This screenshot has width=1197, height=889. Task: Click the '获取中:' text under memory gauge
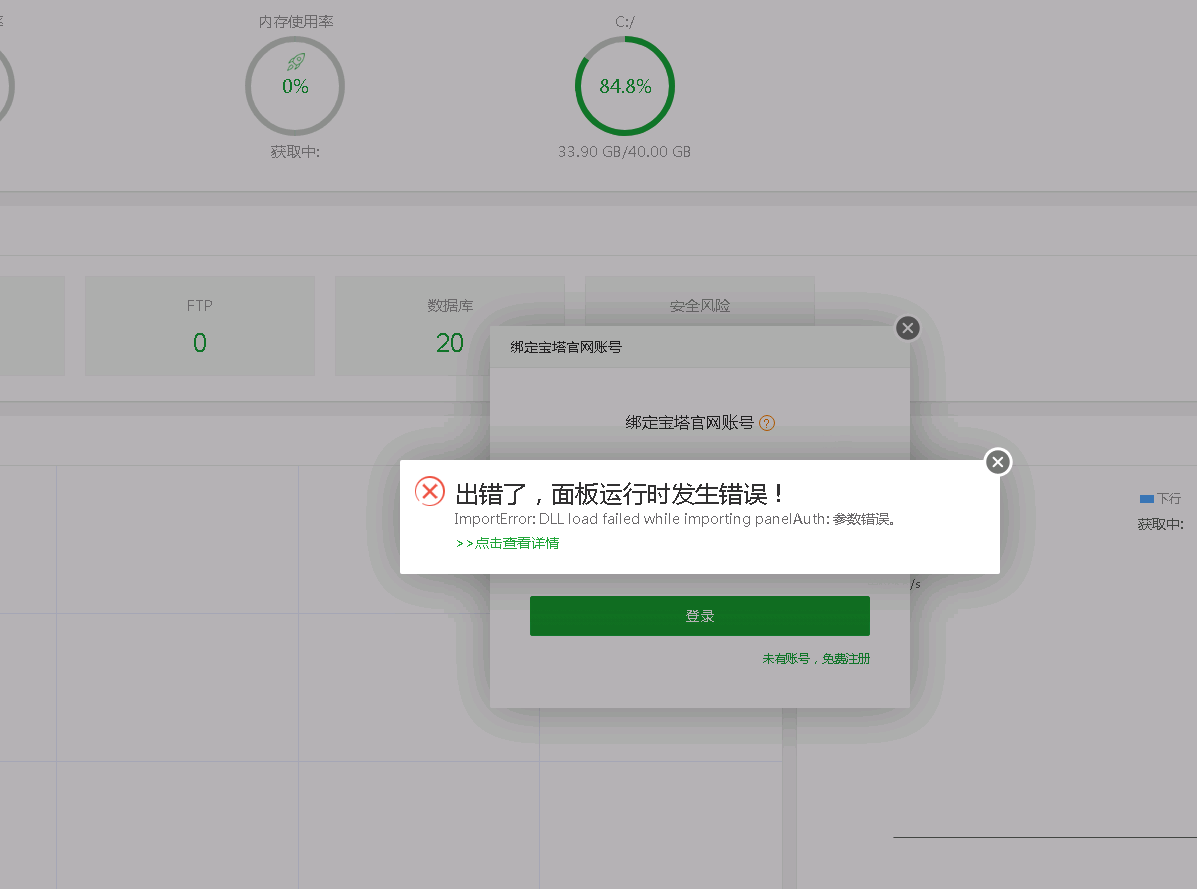295,152
